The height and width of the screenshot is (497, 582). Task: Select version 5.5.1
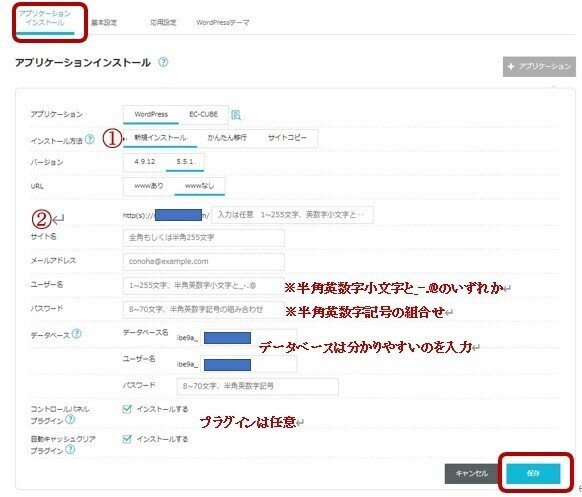184,162
